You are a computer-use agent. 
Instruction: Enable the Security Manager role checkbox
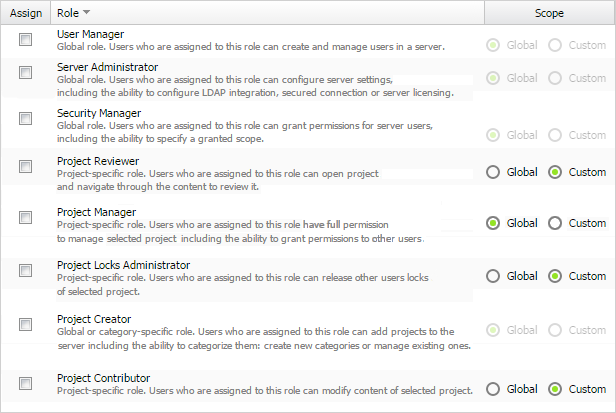[x=25, y=118]
